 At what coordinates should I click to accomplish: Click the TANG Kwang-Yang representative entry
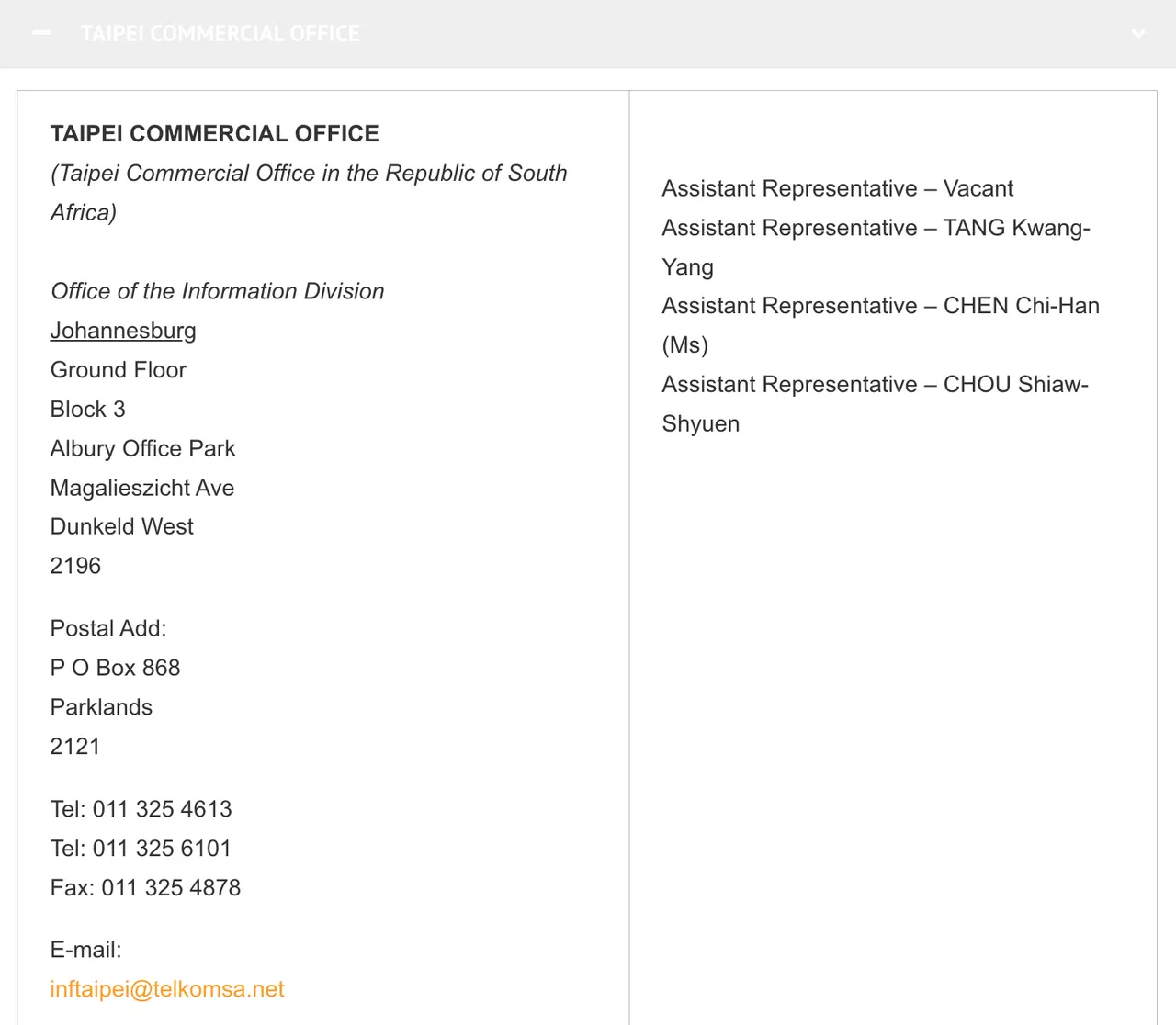875,229
